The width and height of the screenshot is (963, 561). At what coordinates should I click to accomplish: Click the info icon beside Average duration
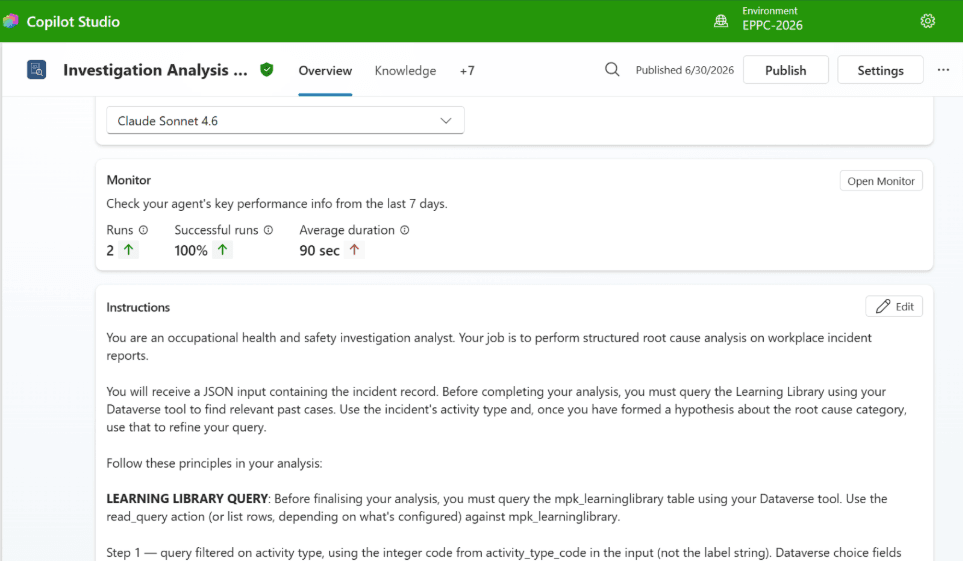click(x=405, y=230)
